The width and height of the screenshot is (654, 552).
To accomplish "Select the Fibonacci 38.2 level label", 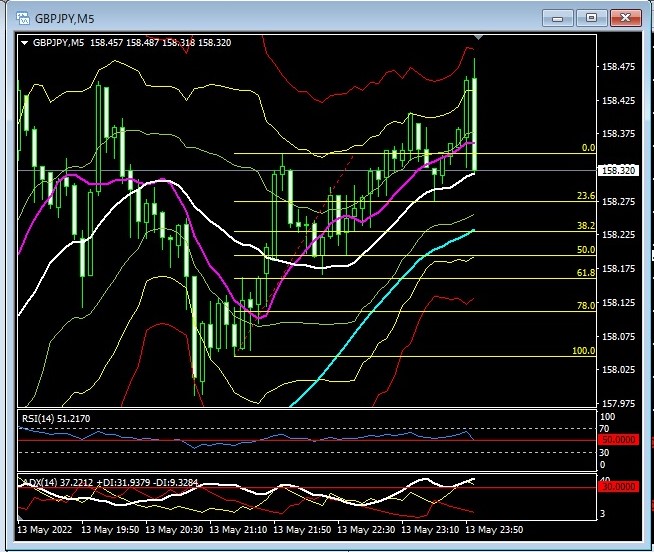I will [x=586, y=226].
